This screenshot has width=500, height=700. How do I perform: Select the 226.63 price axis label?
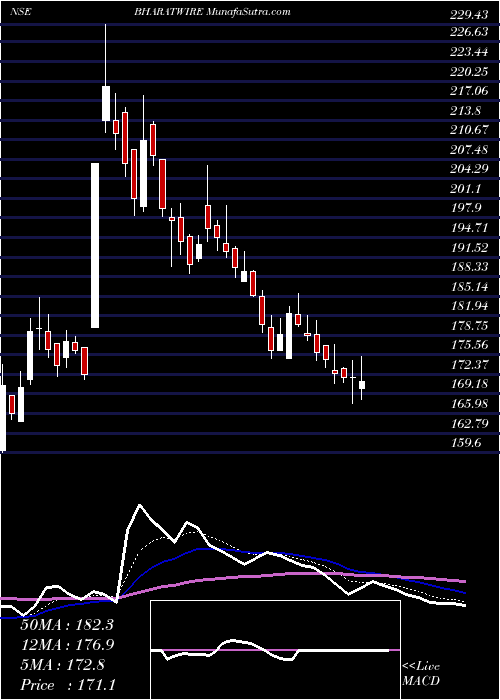coord(469,32)
